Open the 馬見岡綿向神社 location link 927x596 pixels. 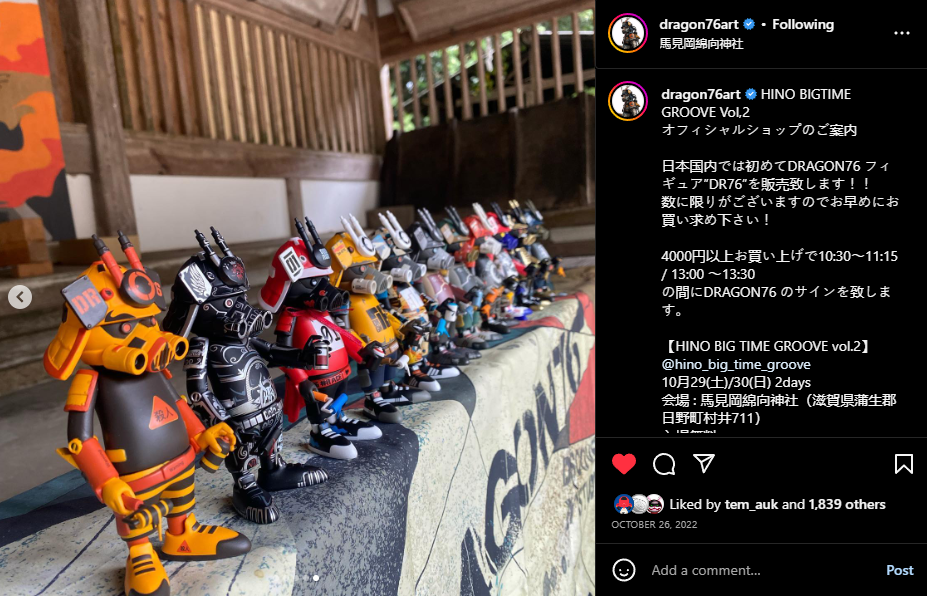click(701, 44)
